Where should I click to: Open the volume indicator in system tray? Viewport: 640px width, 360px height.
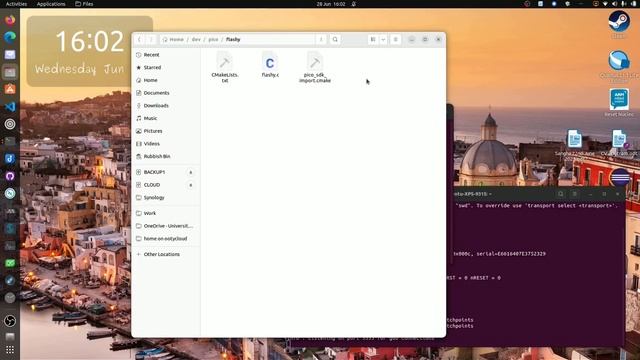tap(615, 4)
